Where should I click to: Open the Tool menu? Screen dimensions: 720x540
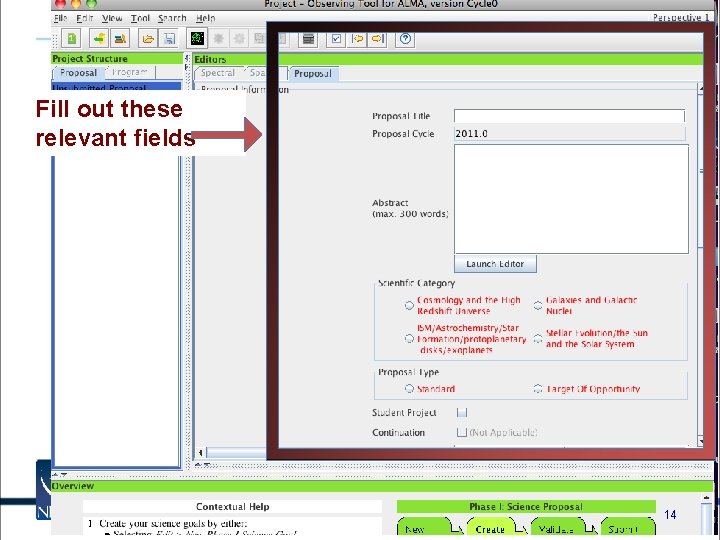140,18
